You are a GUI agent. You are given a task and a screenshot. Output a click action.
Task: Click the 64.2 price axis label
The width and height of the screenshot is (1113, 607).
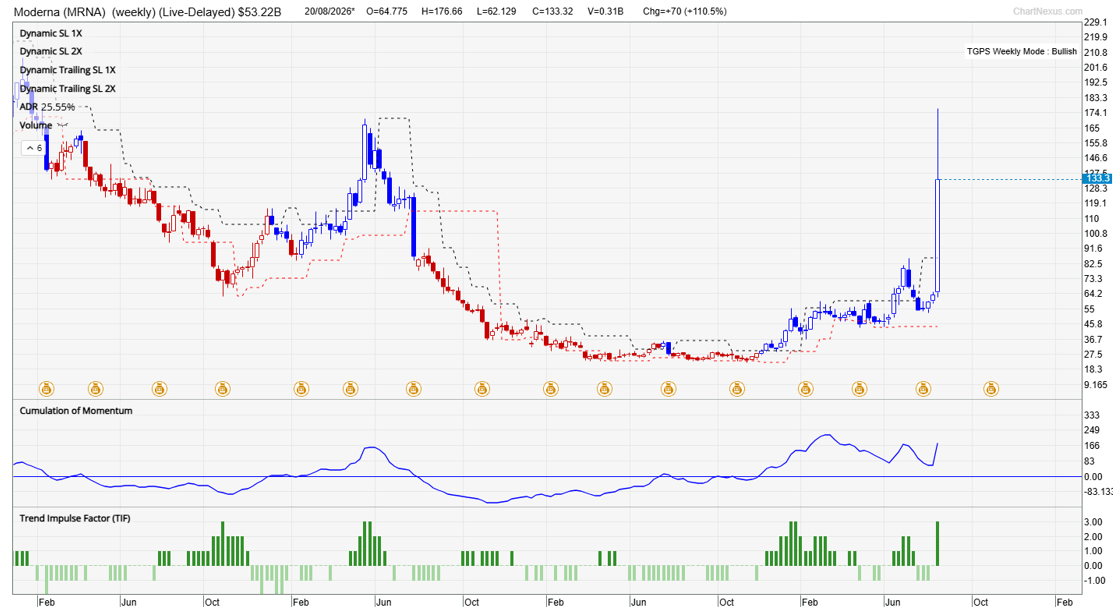(1093, 294)
